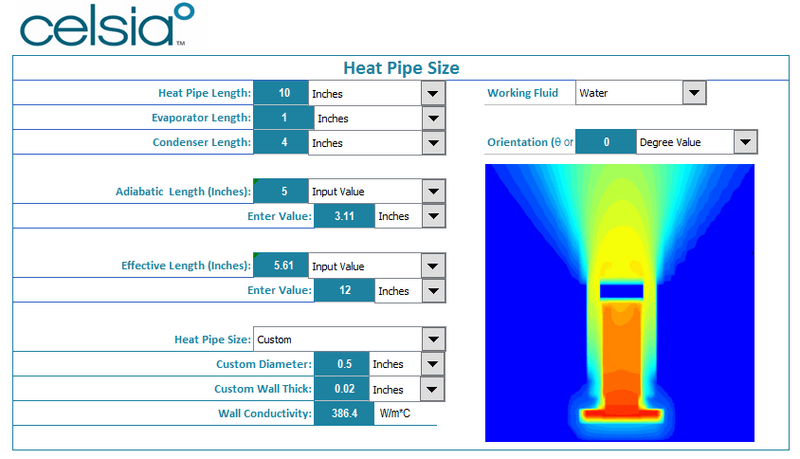This screenshot has width=800, height=459.
Task: Select the Effective Length value 5.61
Action: coord(281,265)
